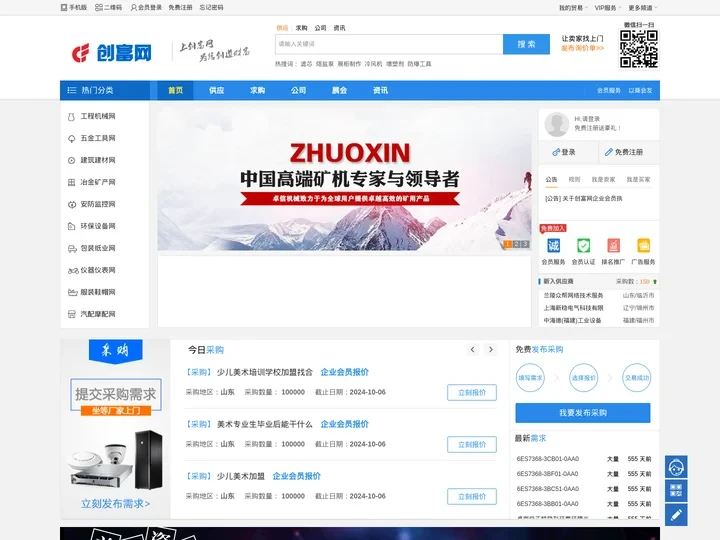The image size is (720, 540).
Task: Click the 热门分类 list icon
Action: (x=72, y=90)
